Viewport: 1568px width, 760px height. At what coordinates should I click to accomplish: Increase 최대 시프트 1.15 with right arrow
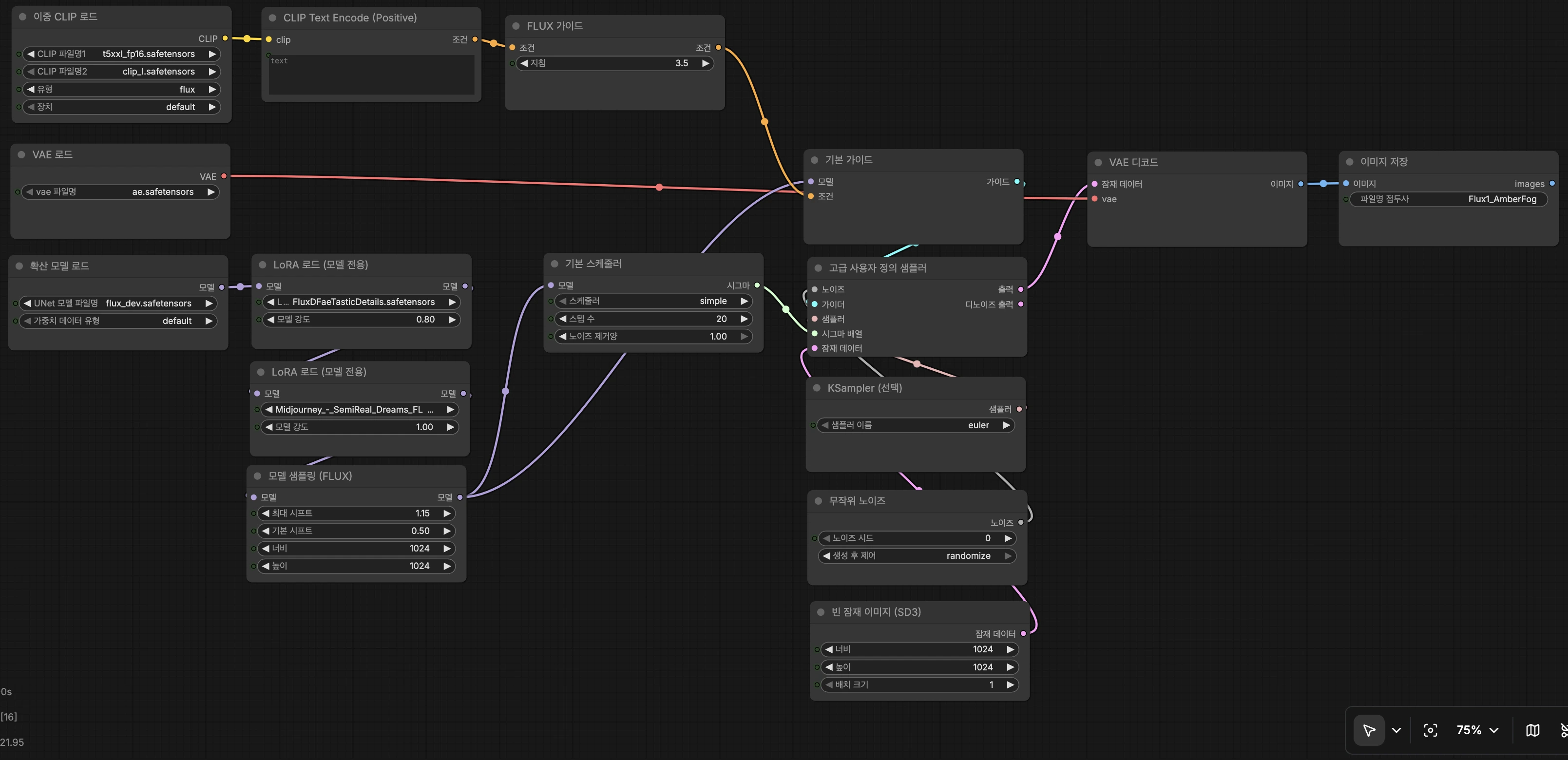pos(447,513)
